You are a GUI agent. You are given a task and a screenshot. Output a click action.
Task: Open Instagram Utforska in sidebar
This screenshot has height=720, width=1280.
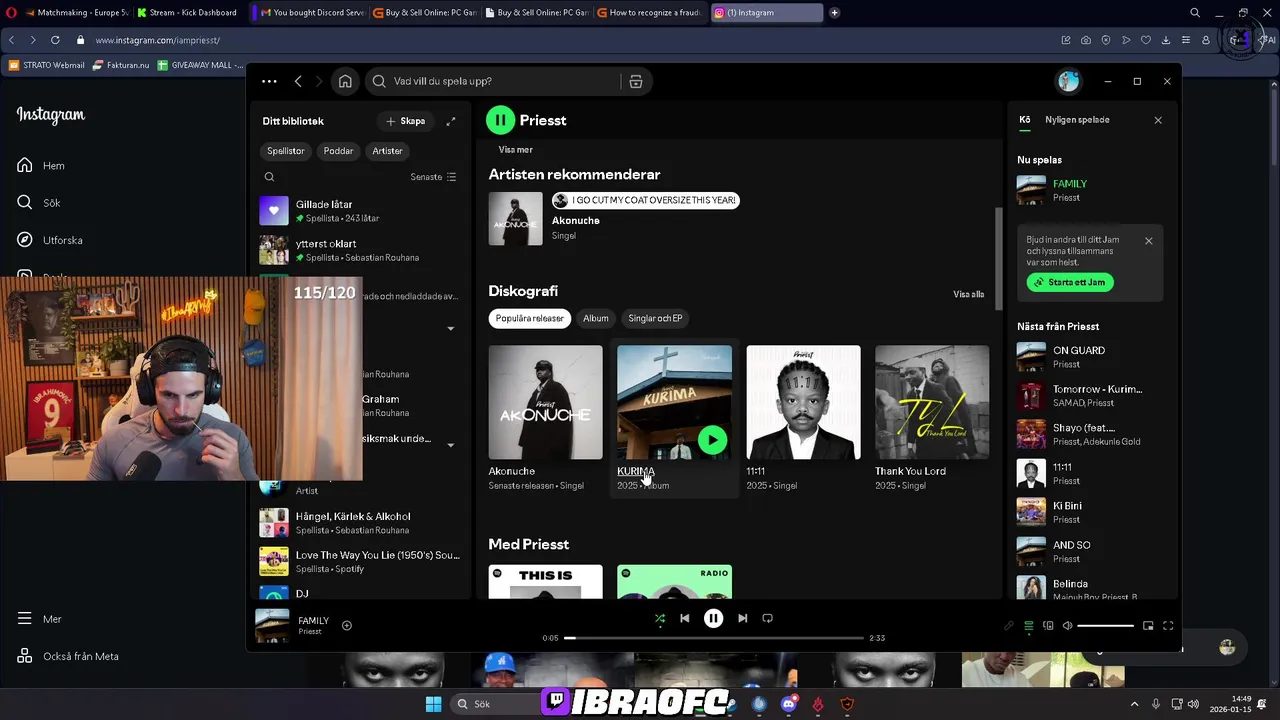(50, 240)
